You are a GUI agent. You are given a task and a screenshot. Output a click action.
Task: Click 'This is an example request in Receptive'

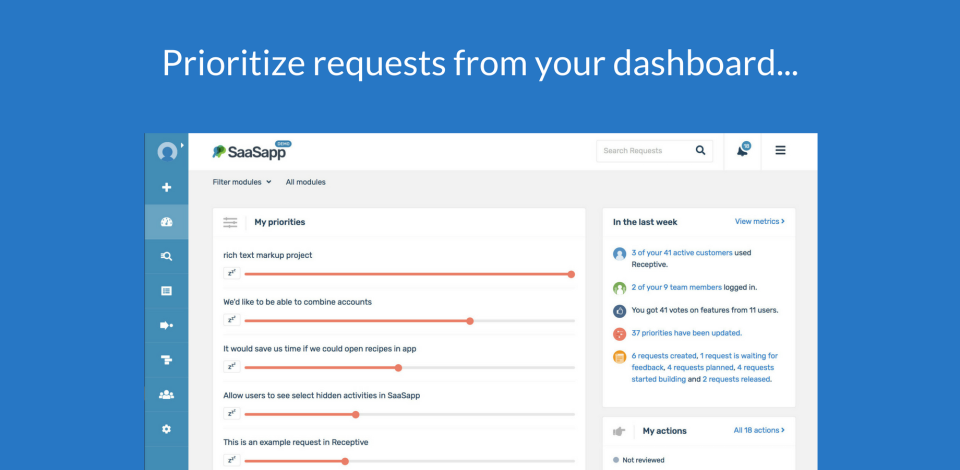(296, 442)
